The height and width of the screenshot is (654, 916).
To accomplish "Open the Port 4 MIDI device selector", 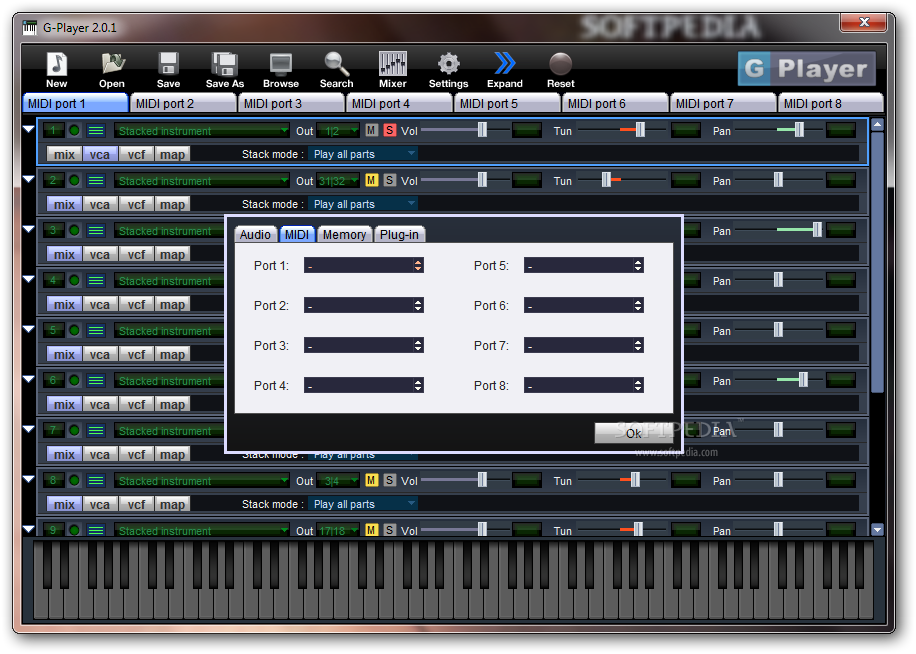I will [x=363, y=385].
